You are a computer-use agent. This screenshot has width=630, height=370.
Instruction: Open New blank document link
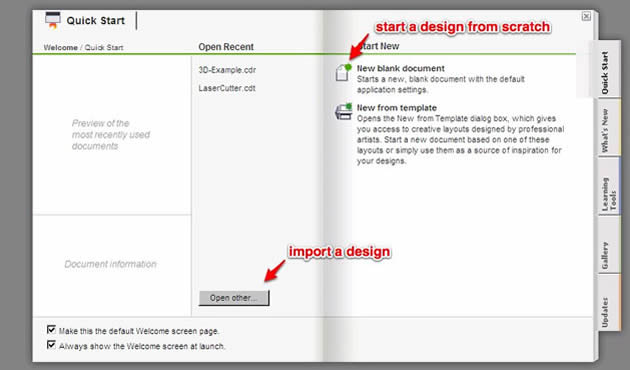click(x=401, y=68)
